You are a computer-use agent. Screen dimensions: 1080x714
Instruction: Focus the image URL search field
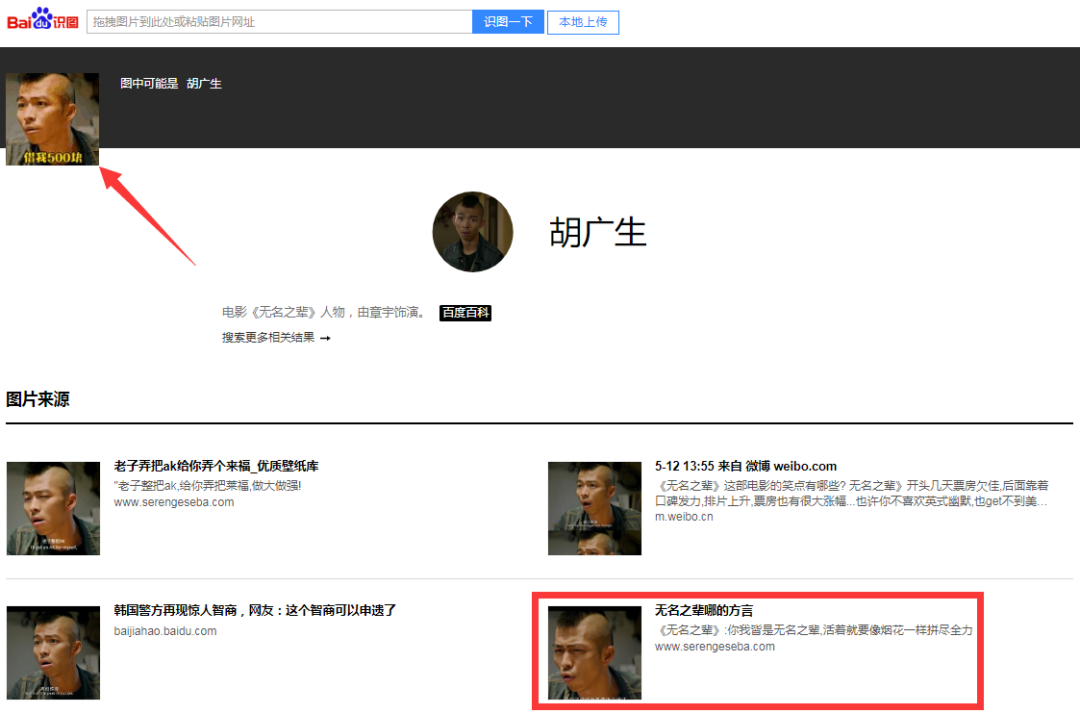[x=279, y=22]
